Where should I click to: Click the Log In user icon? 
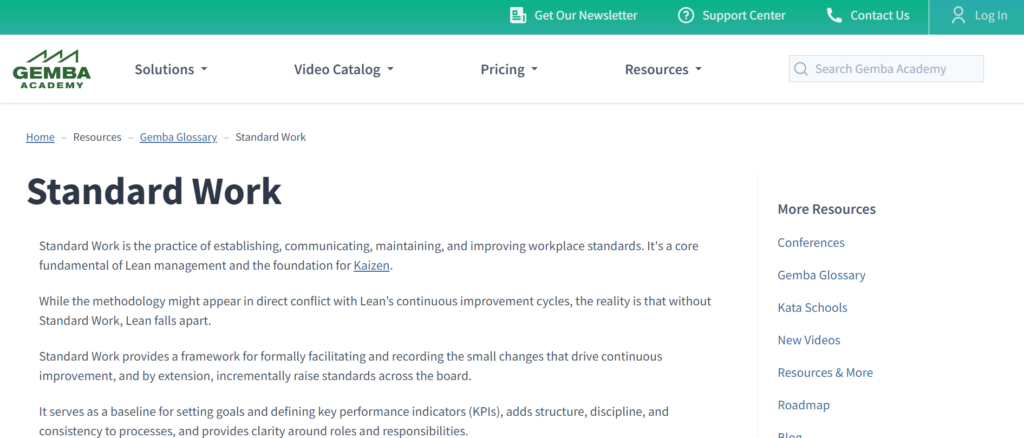(x=958, y=15)
